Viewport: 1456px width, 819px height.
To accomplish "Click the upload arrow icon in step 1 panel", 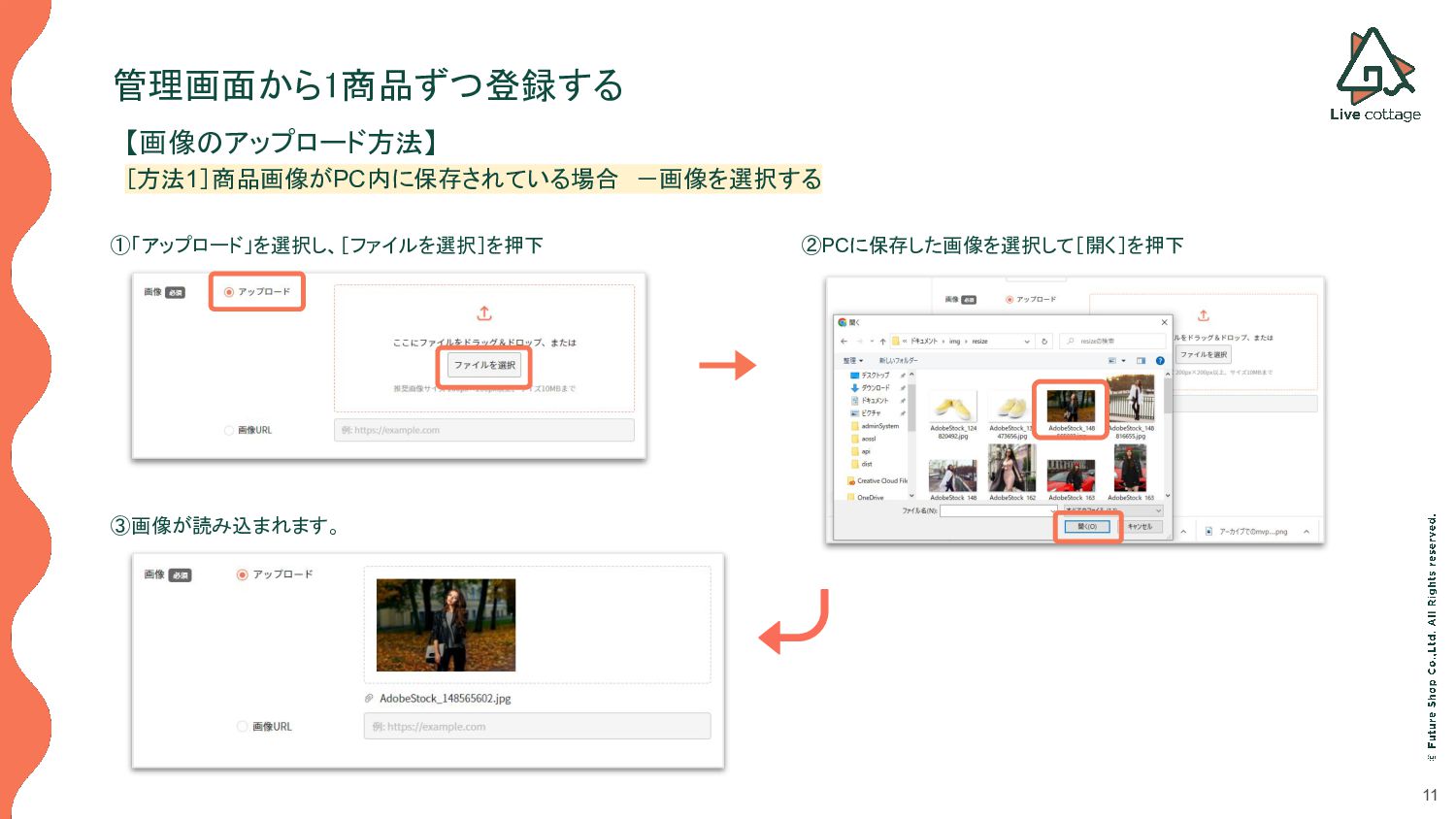I will tap(484, 313).
